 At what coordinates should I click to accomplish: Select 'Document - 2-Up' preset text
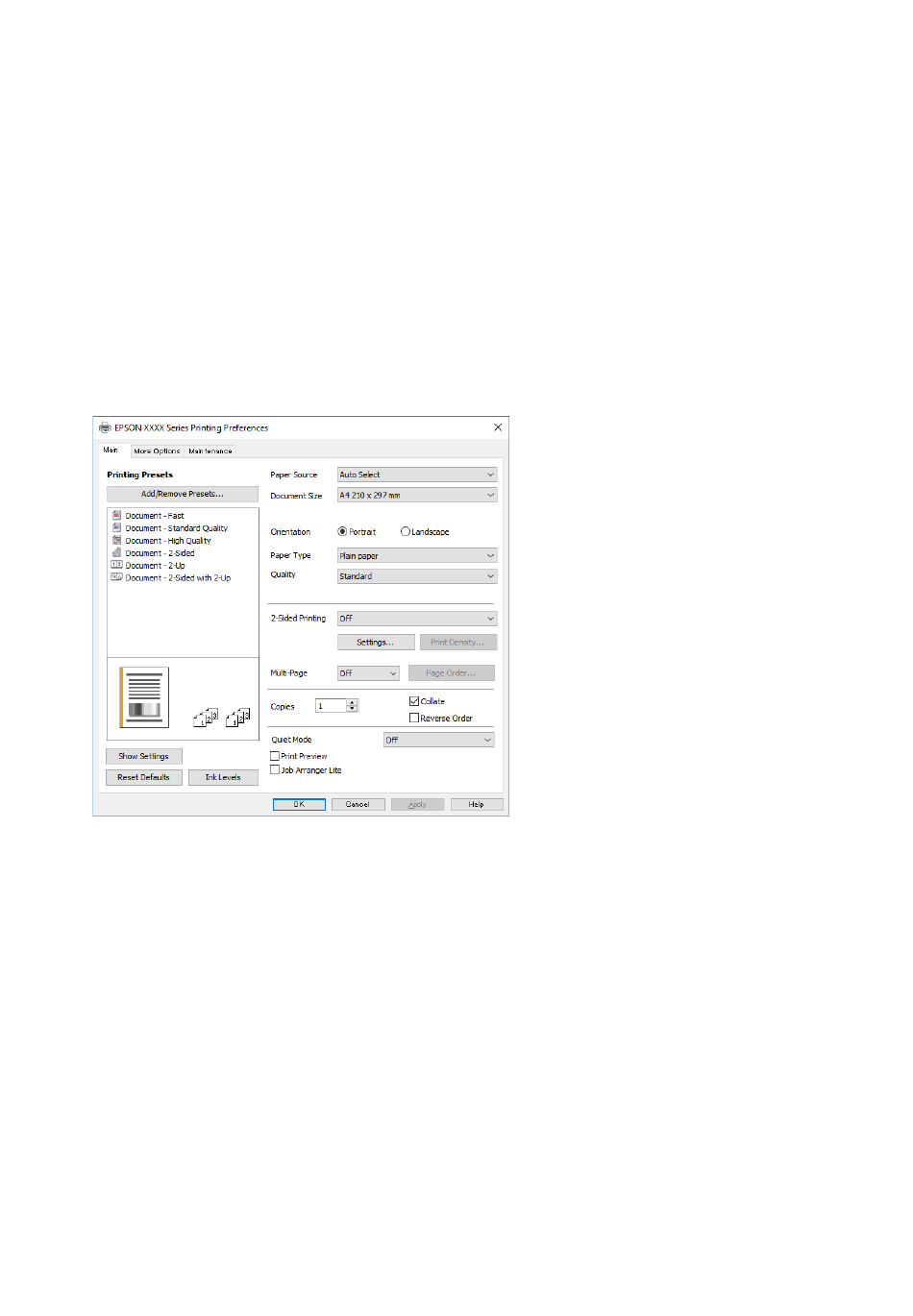click(x=155, y=566)
